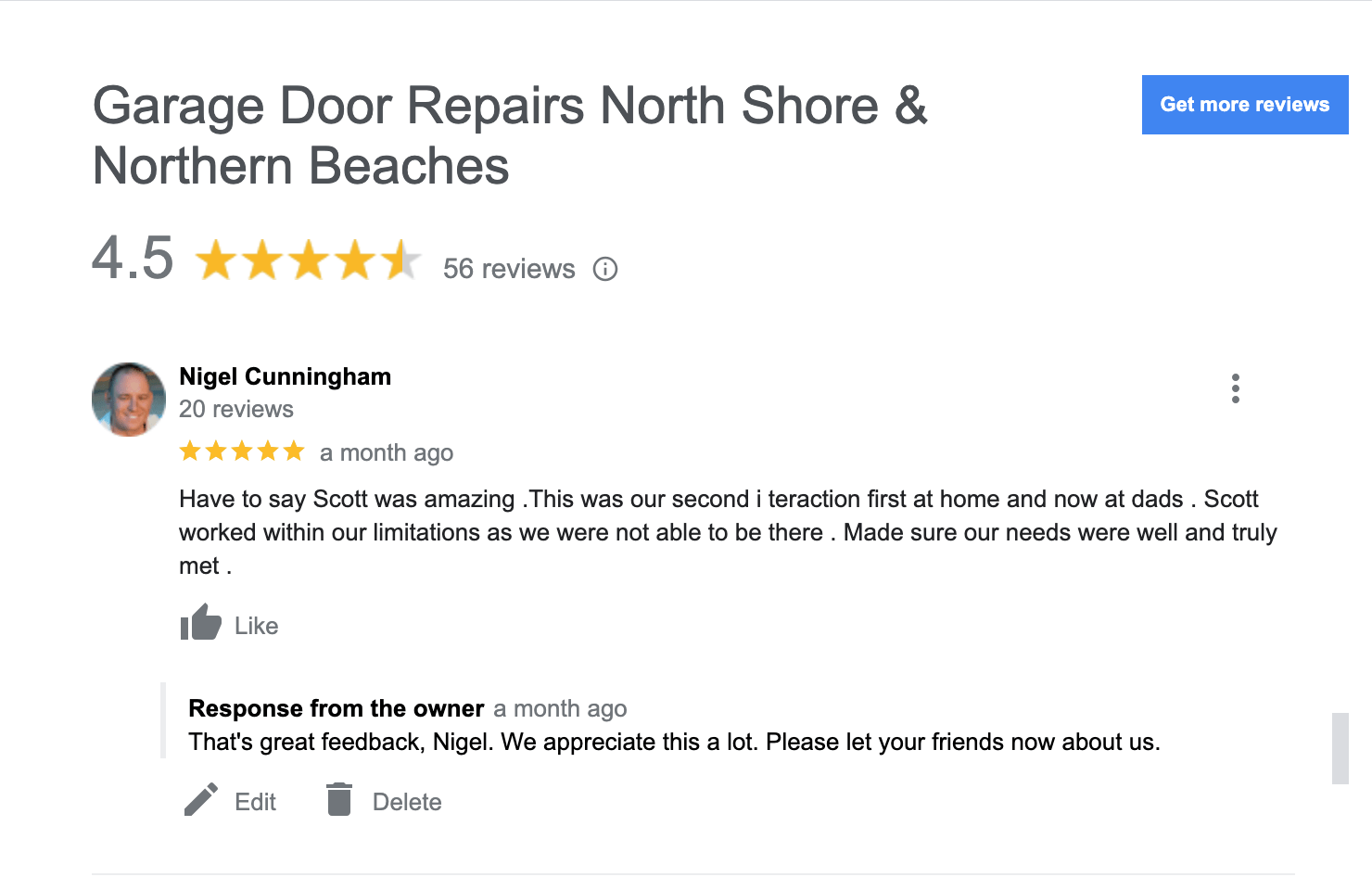This screenshot has width=1372, height=877.
Task: Click the large 4.5 rating number
Action: 133,258
